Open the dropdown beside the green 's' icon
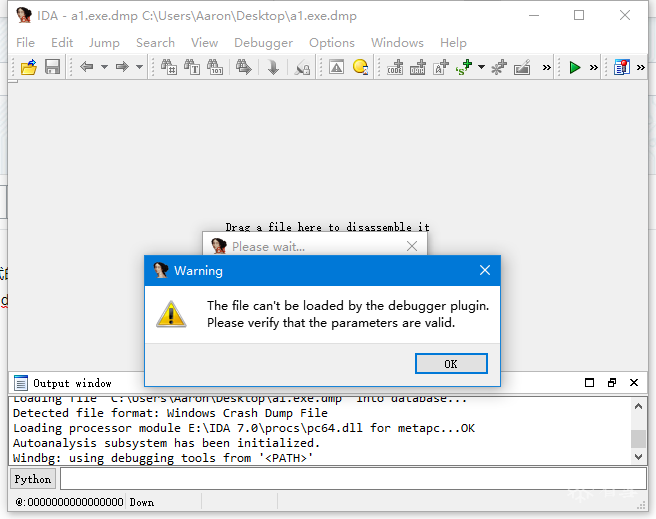The width and height of the screenshot is (656, 519). [x=482, y=67]
